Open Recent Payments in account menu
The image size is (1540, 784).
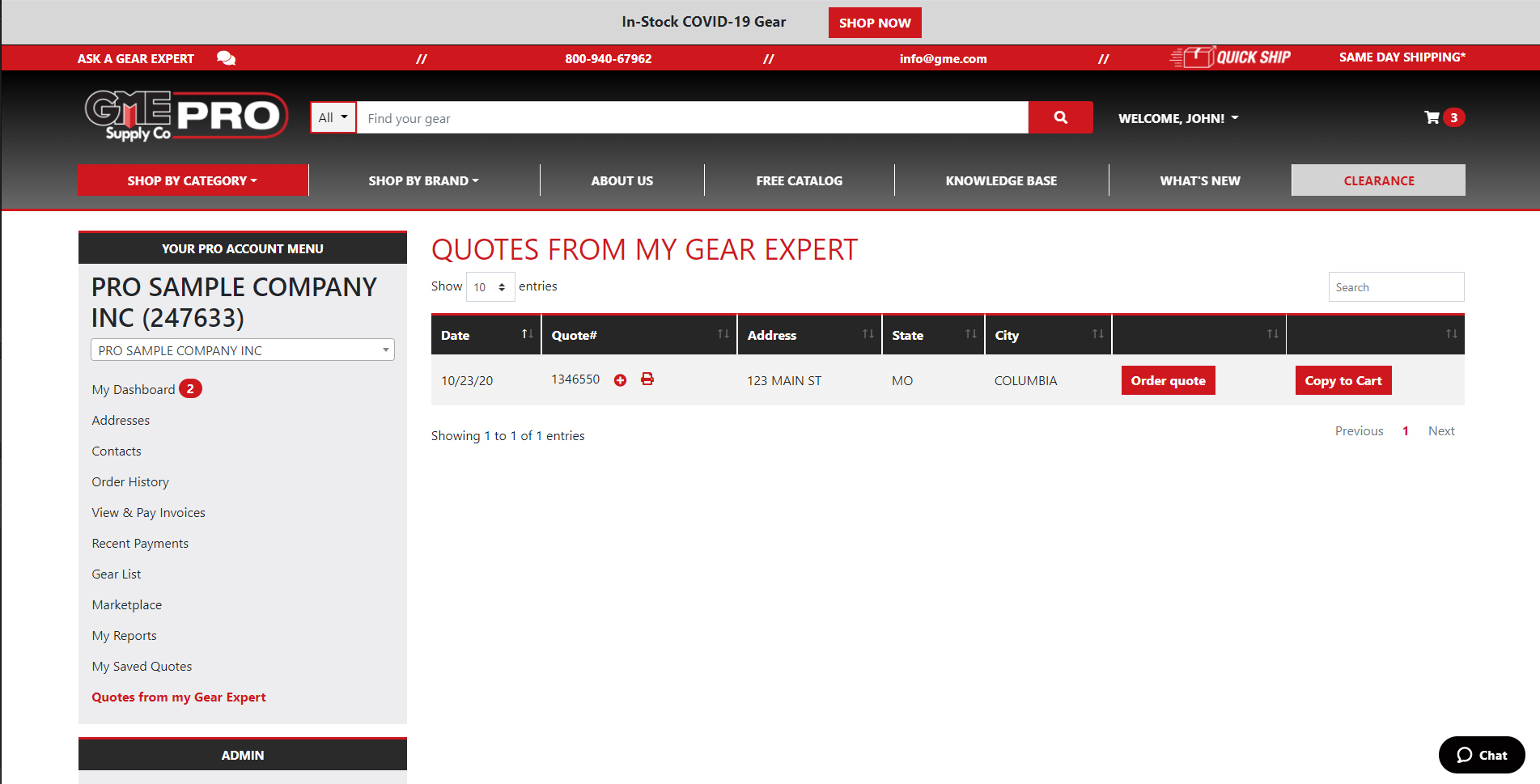140,544
